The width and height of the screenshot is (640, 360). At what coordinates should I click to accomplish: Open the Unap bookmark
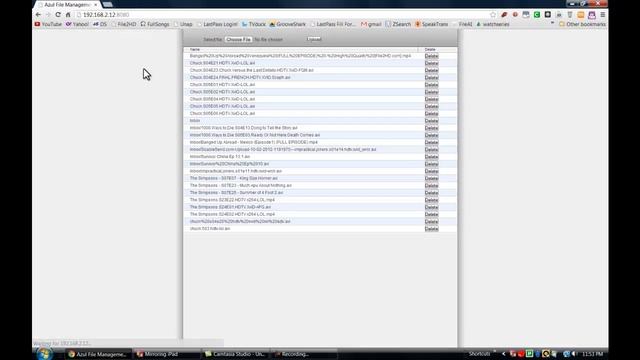point(183,24)
